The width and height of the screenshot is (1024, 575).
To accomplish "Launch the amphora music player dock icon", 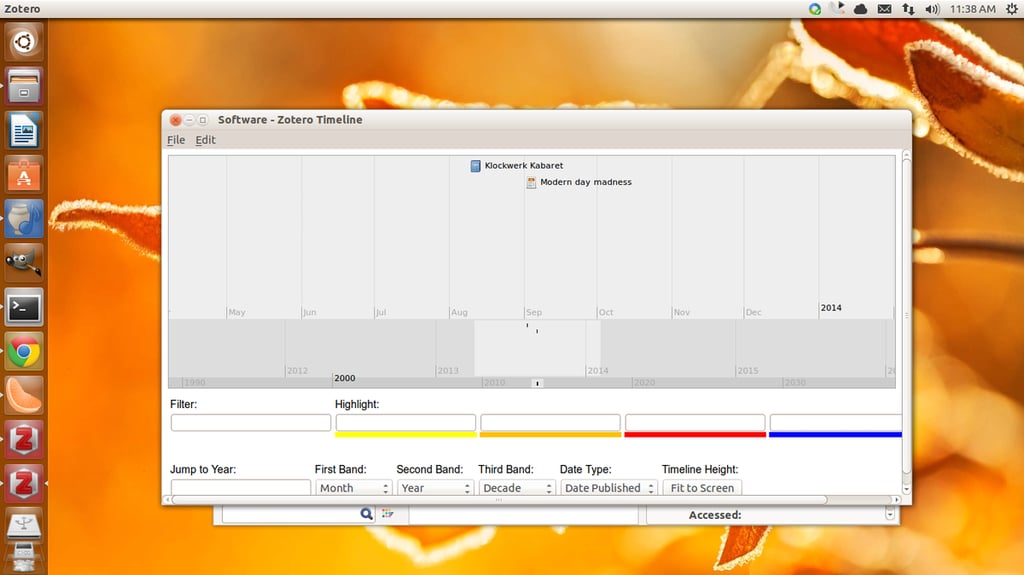I will (x=24, y=218).
